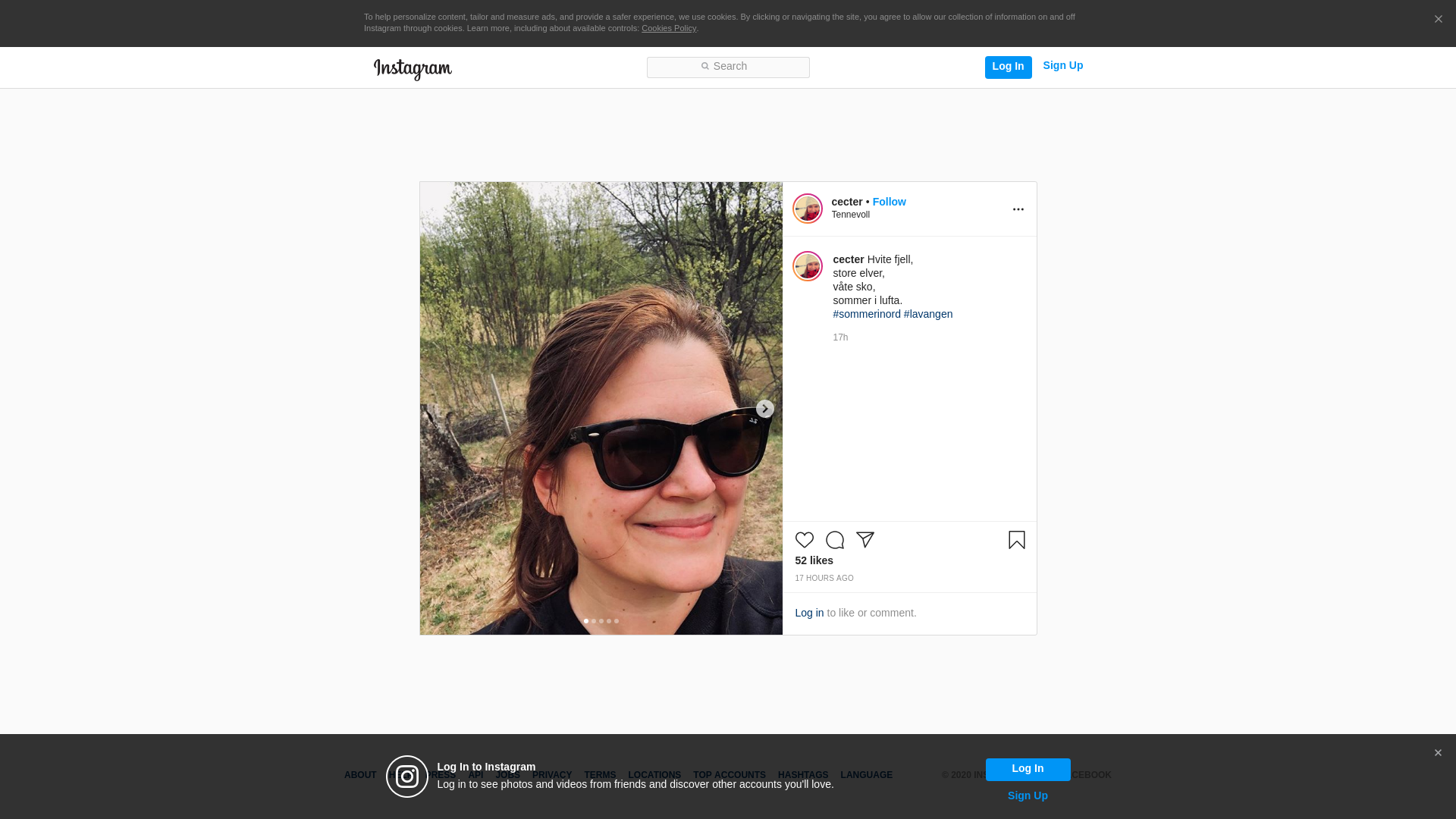Open LANGUAGE selector in footer

click(866, 775)
